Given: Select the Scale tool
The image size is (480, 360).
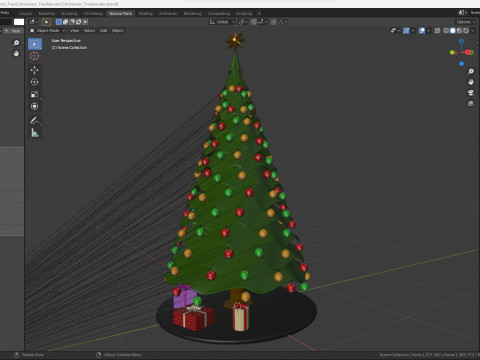Looking at the screenshot, I should click(x=35, y=94).
